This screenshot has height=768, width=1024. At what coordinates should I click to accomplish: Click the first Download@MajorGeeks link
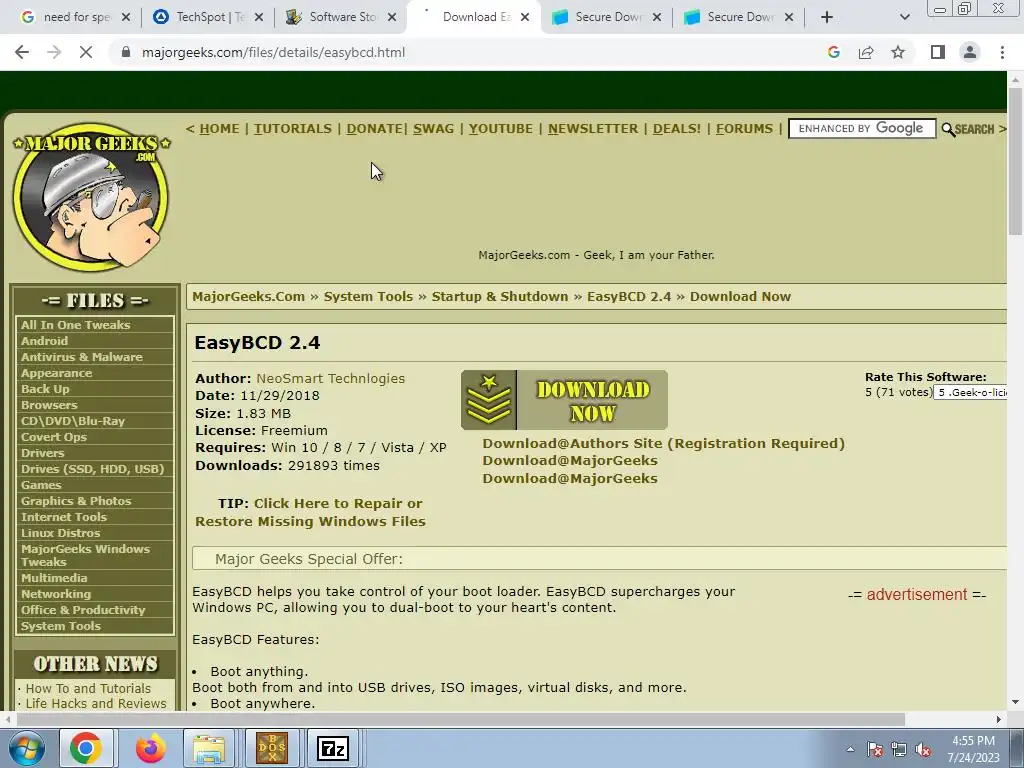coord(569,460)
